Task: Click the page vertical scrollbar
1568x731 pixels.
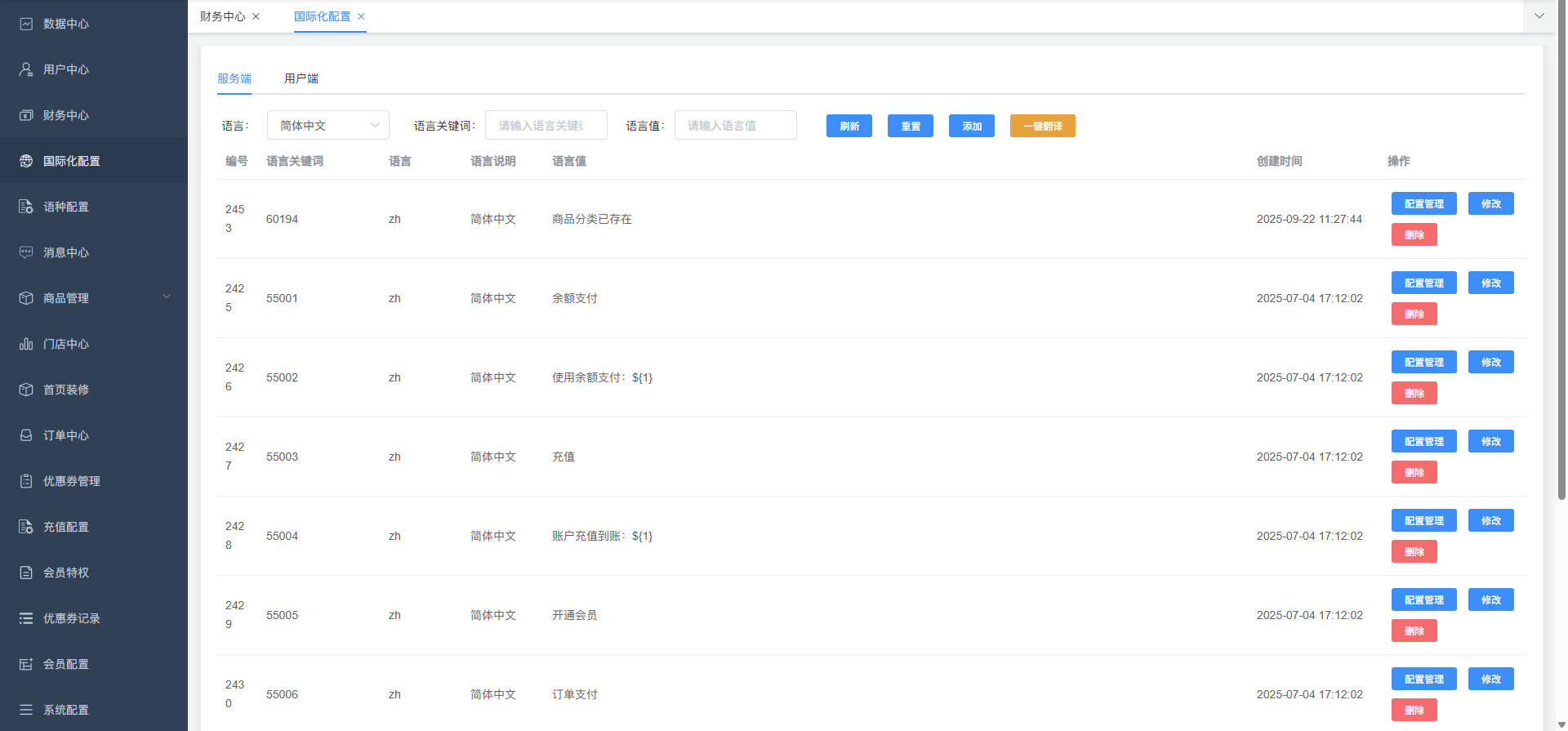Action: pos(1561,245)
